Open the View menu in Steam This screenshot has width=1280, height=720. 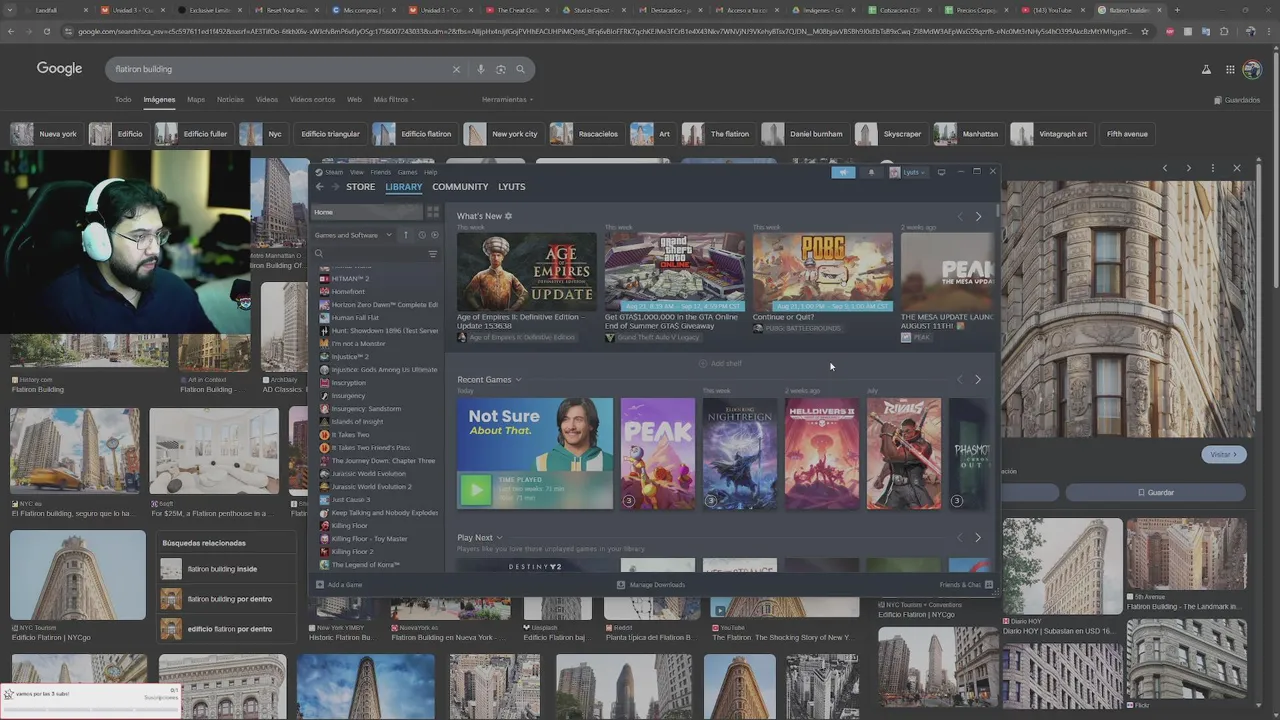pos(356,172)
